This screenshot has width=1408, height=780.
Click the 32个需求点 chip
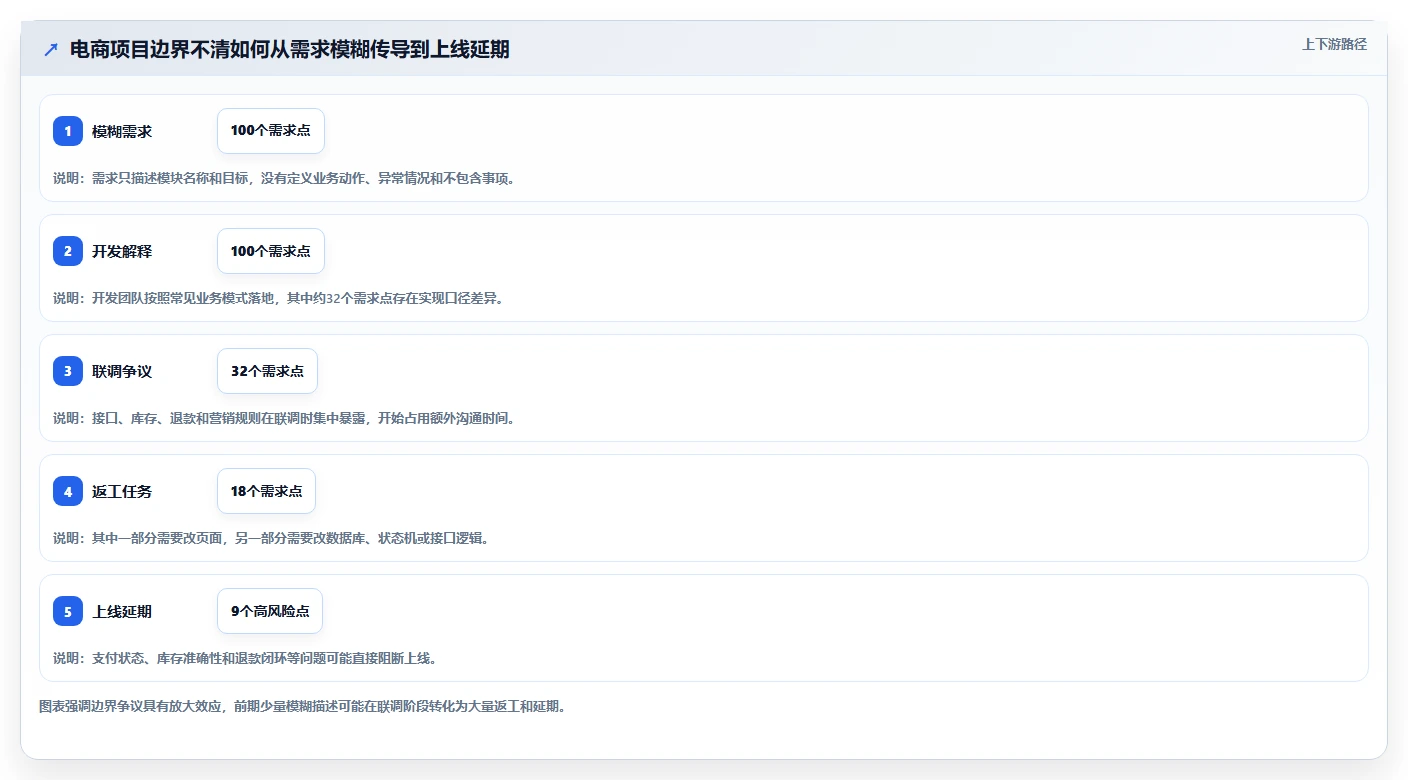[x=267, y=371]
